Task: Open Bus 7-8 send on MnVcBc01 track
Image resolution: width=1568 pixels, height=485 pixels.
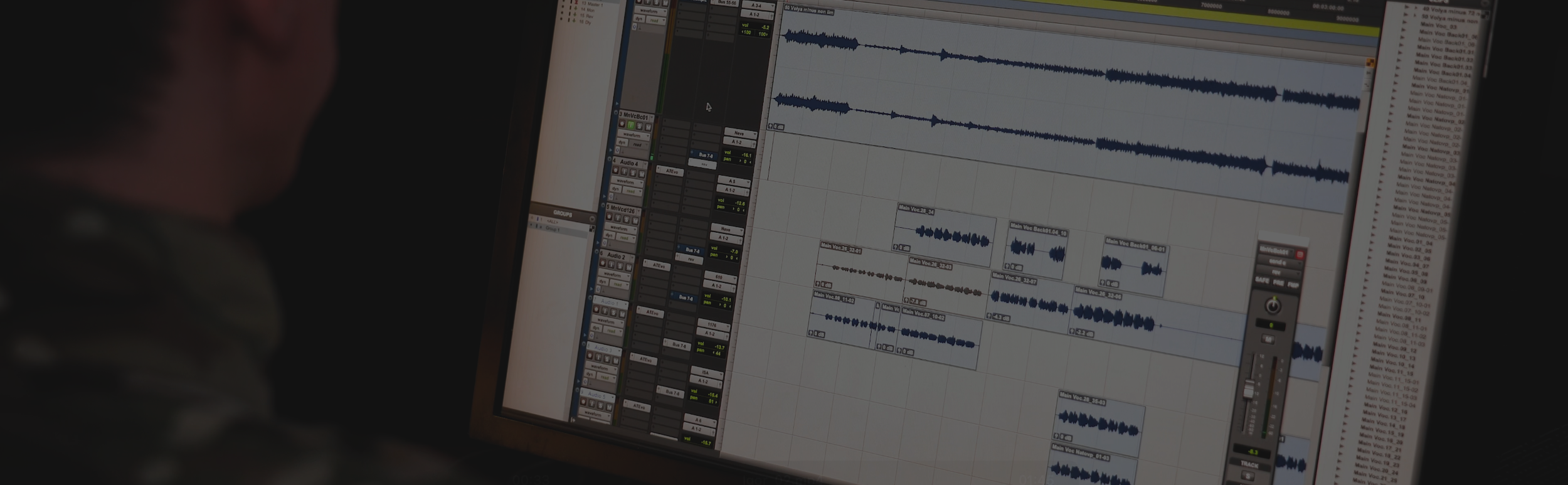Action: click(704, 156)
